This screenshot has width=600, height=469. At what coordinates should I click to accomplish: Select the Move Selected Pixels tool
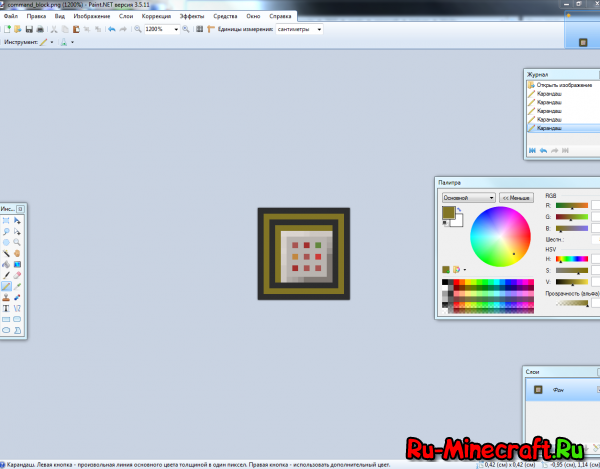pyautogui.click(x=17, y=220)
